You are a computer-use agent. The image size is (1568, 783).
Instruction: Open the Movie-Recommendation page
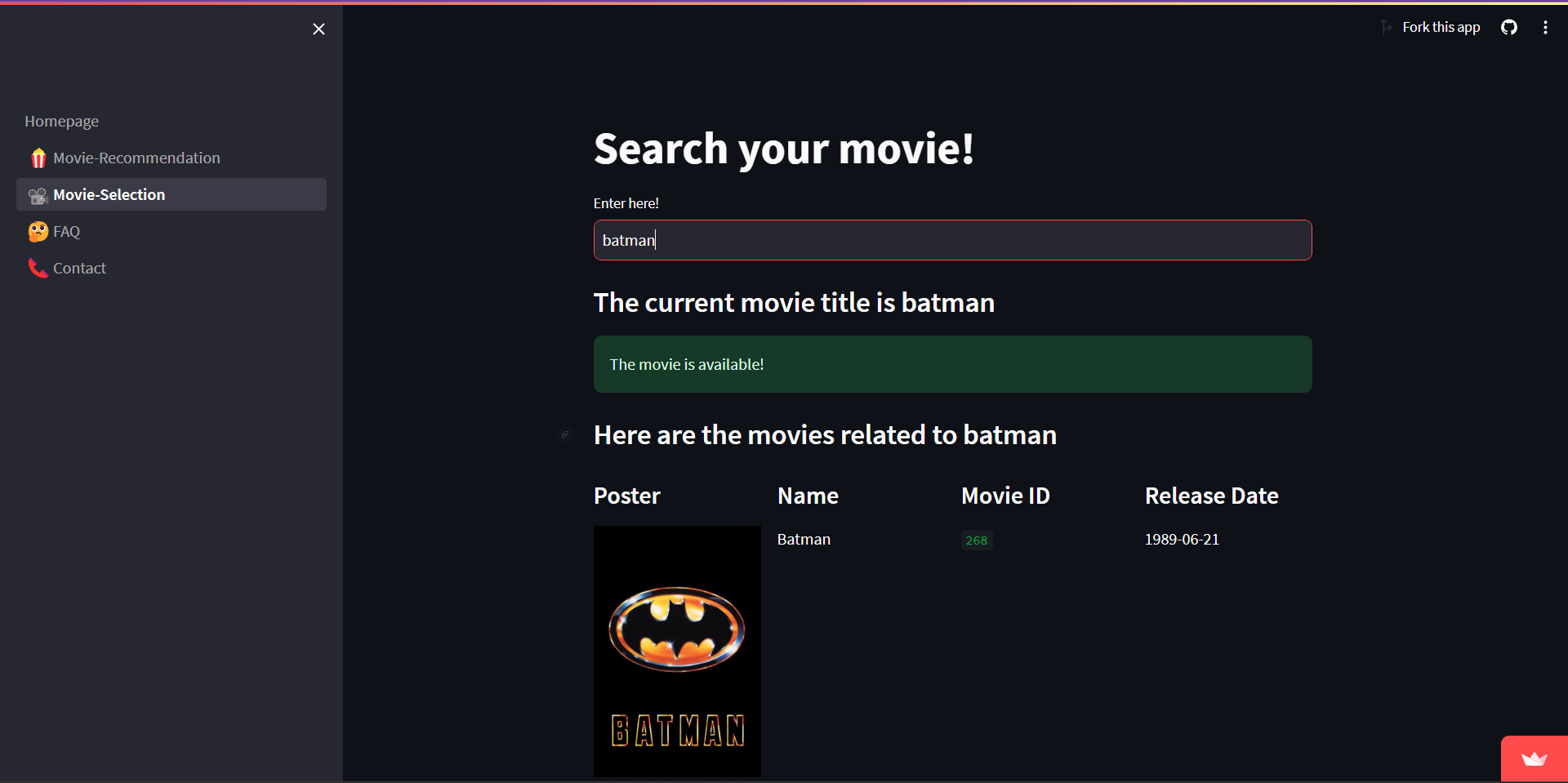point(171,158)
